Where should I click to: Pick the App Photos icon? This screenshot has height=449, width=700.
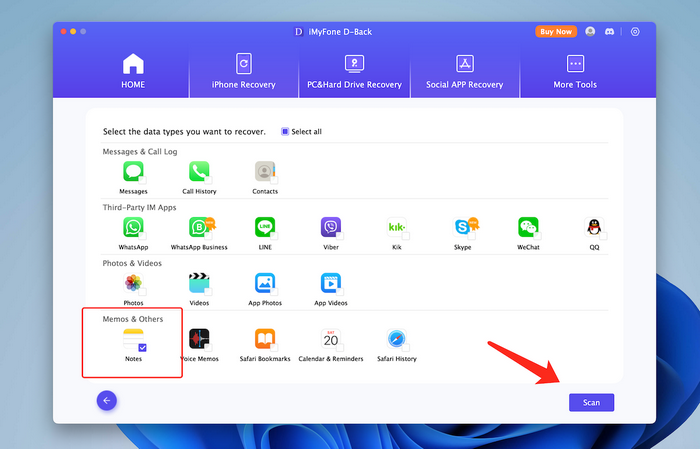[x=265, y=283]
